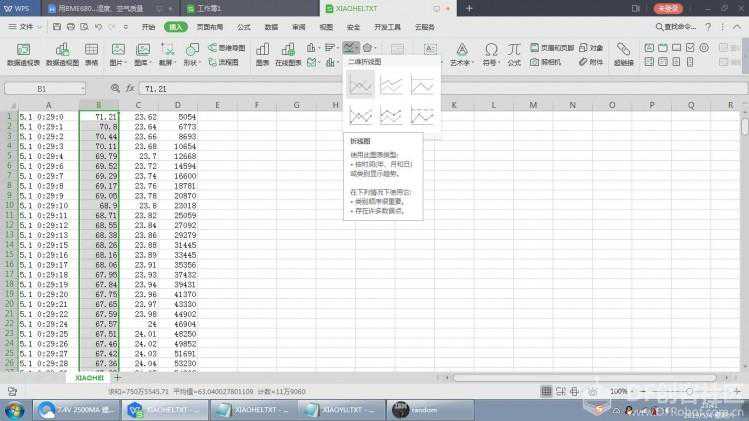Choose the first line chart thumbnail in gallery
This screenshot has width=749, height=421.
(361, 86)
